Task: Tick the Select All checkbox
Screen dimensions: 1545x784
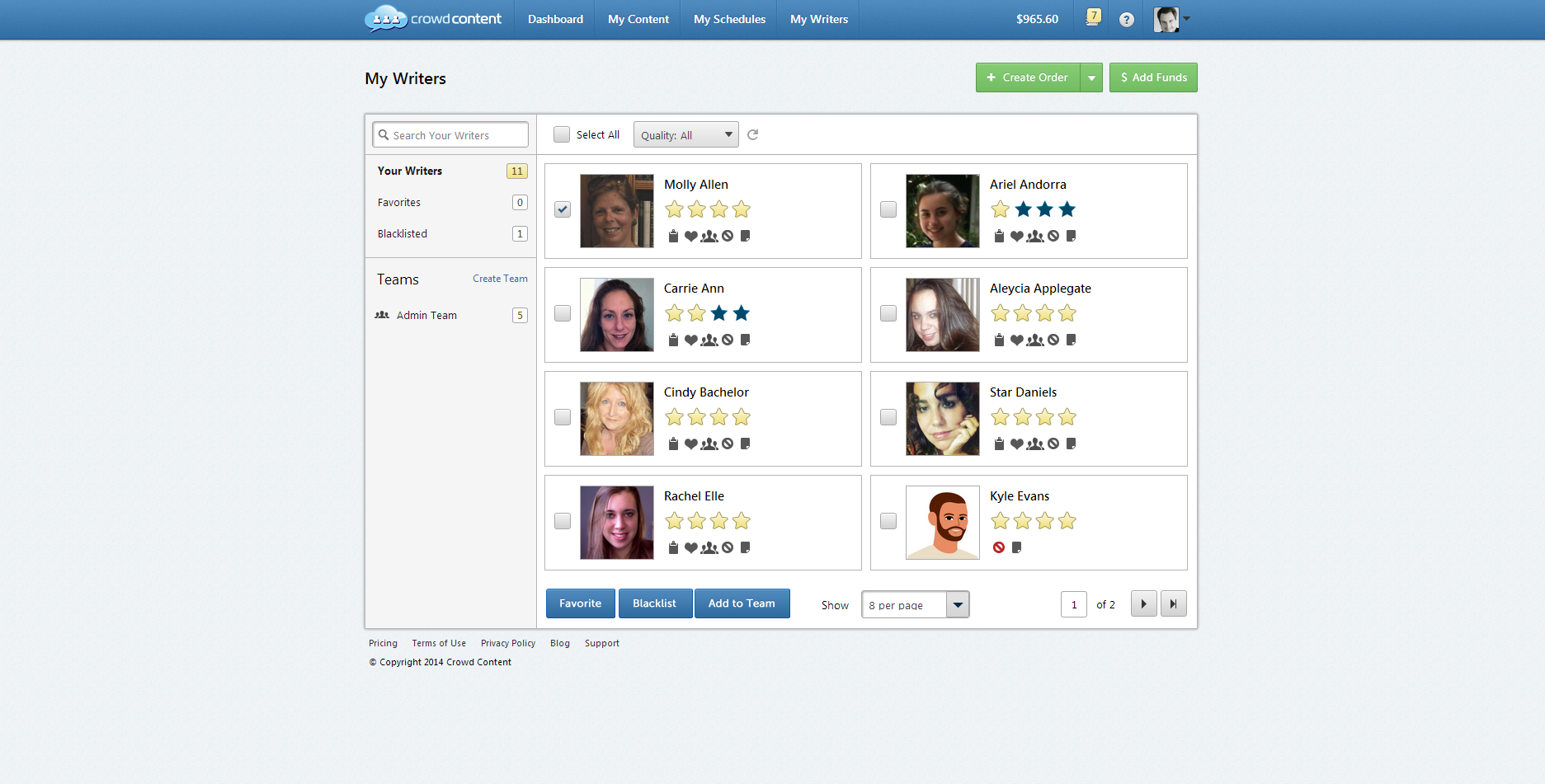Action: coord(562,135)
